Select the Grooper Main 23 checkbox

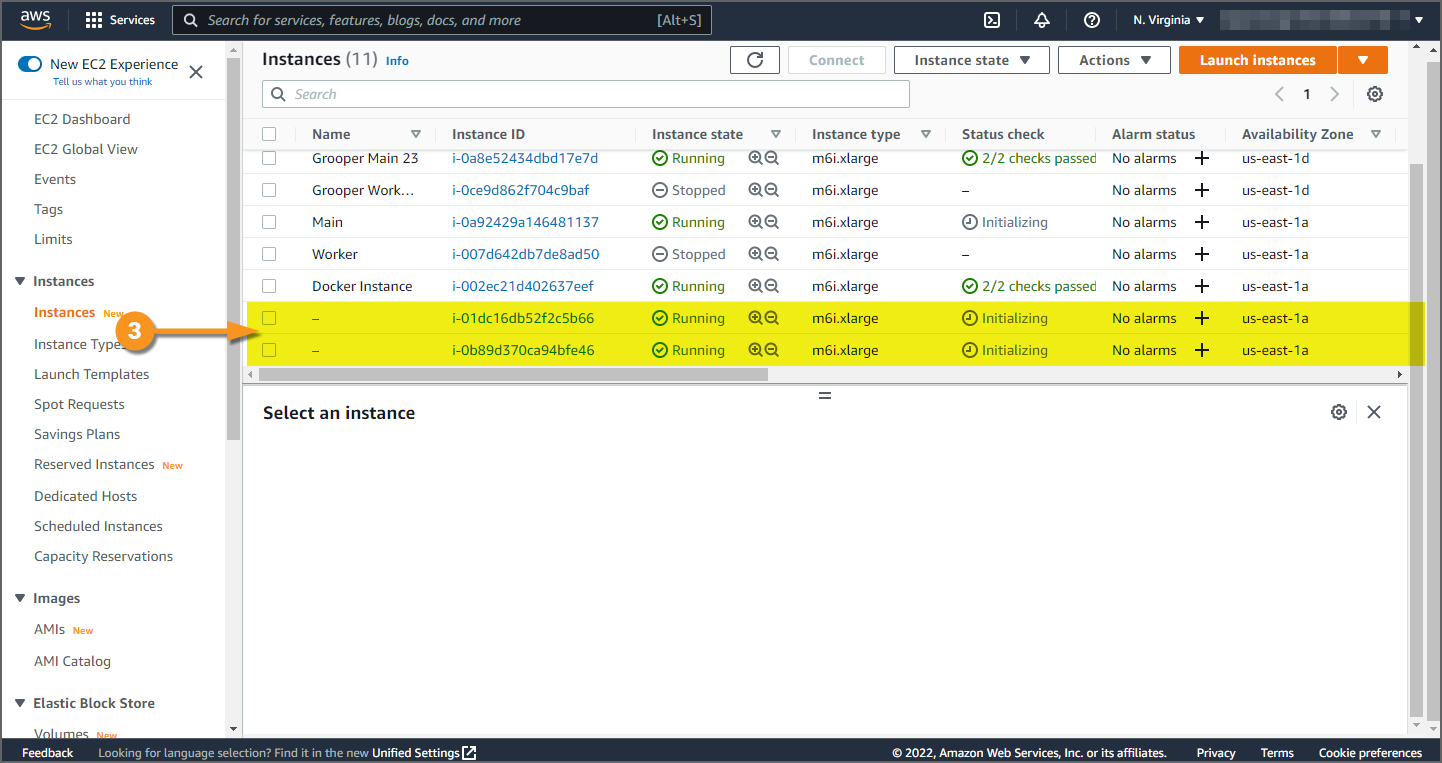coord(269,158)
